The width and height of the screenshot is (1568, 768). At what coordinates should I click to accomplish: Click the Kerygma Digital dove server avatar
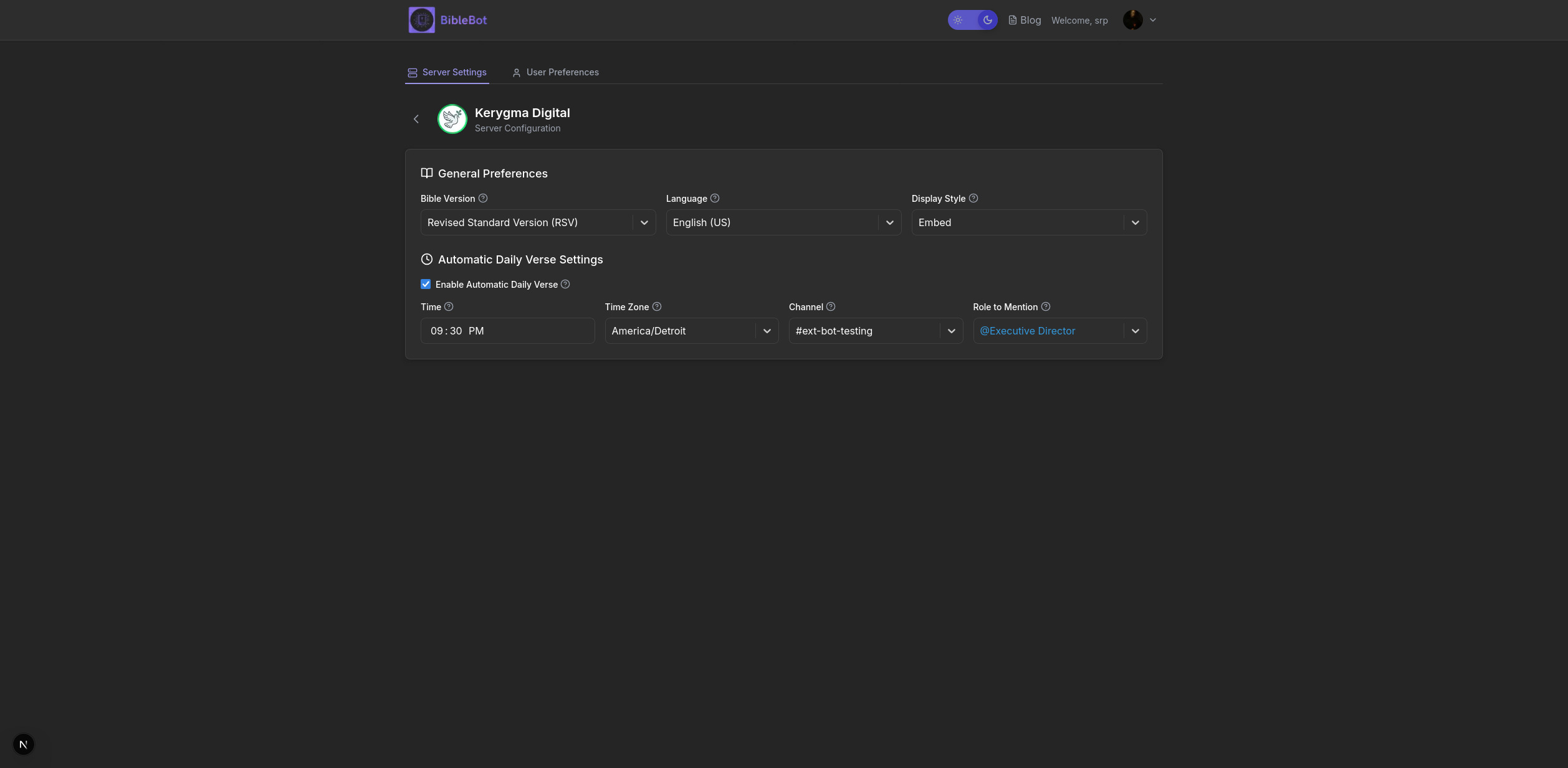[x=452, y=119]
